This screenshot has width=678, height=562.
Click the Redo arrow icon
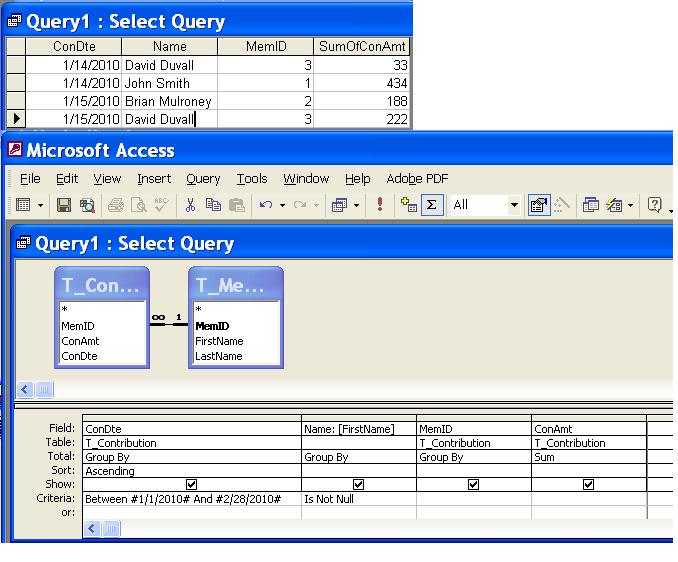[300, 205]
